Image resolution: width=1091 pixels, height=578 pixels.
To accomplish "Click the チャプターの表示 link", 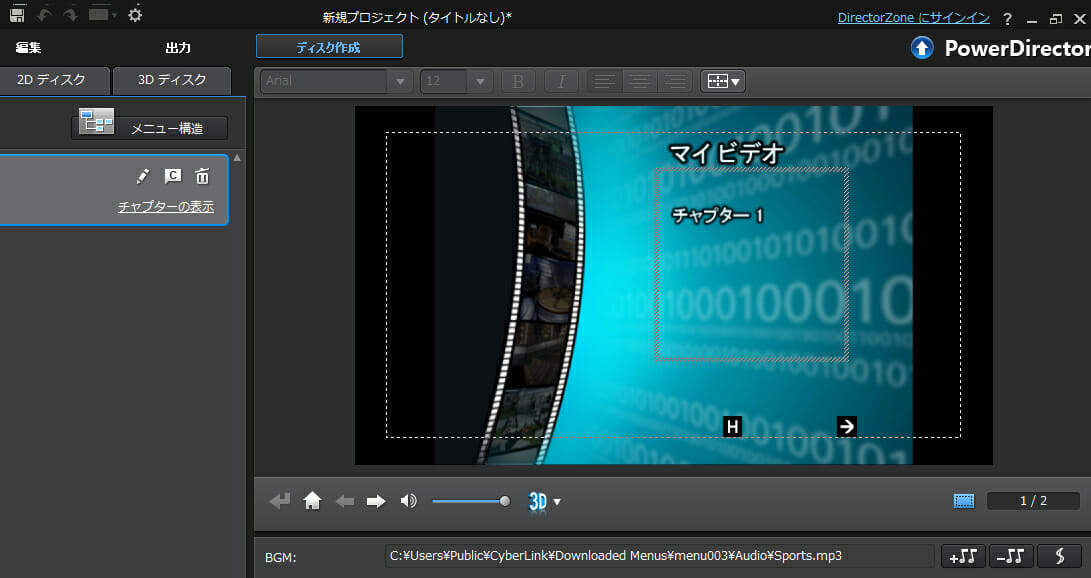I will pyautogui.click(x=165, y=207).
